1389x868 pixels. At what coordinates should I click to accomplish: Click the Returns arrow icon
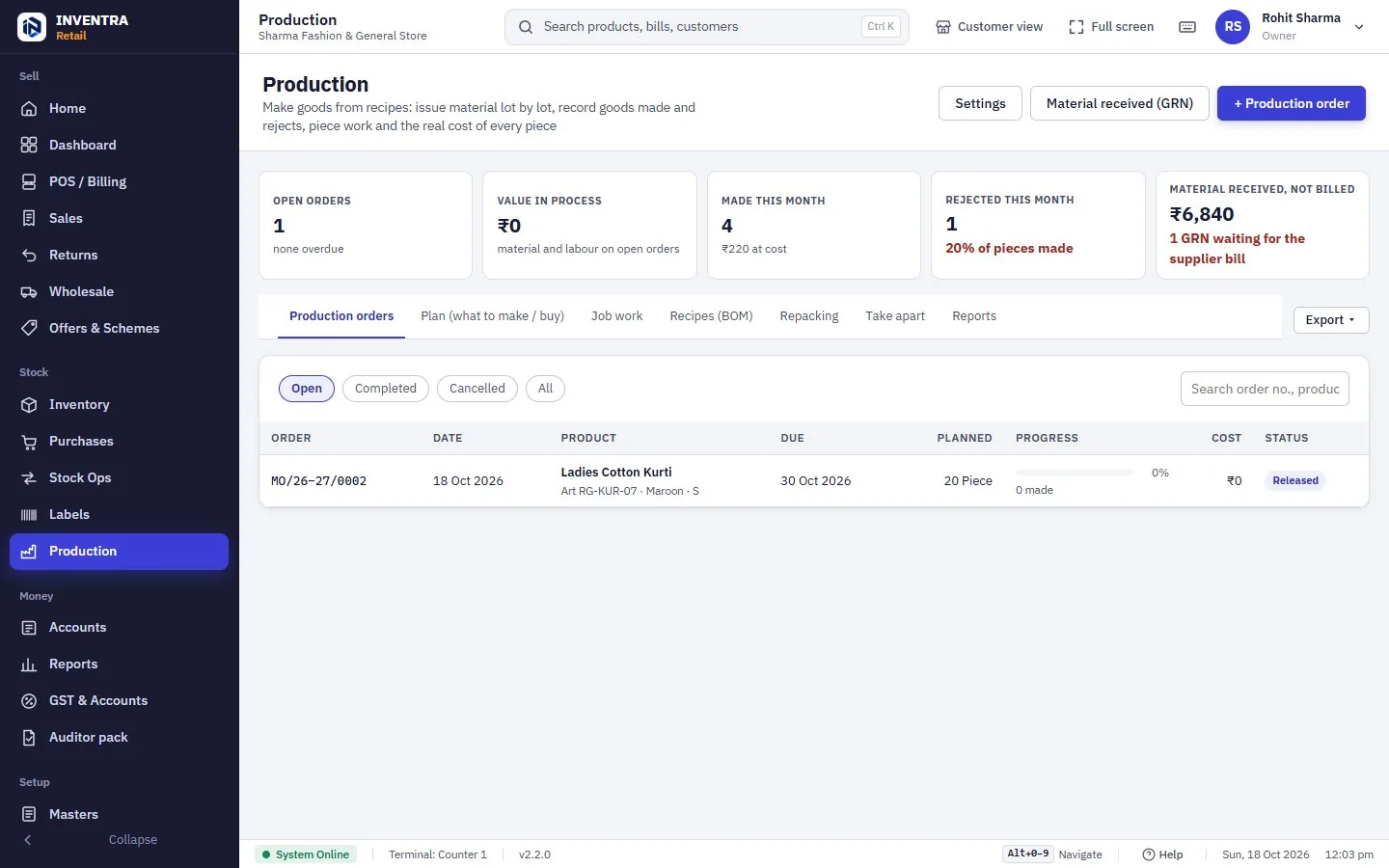pos(29,255)
